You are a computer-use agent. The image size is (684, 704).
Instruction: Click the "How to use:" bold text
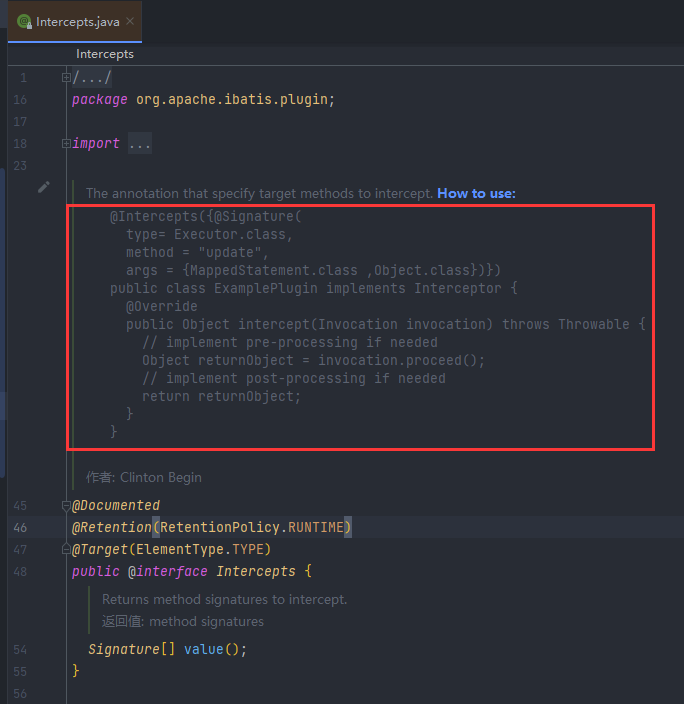(476, 193)
